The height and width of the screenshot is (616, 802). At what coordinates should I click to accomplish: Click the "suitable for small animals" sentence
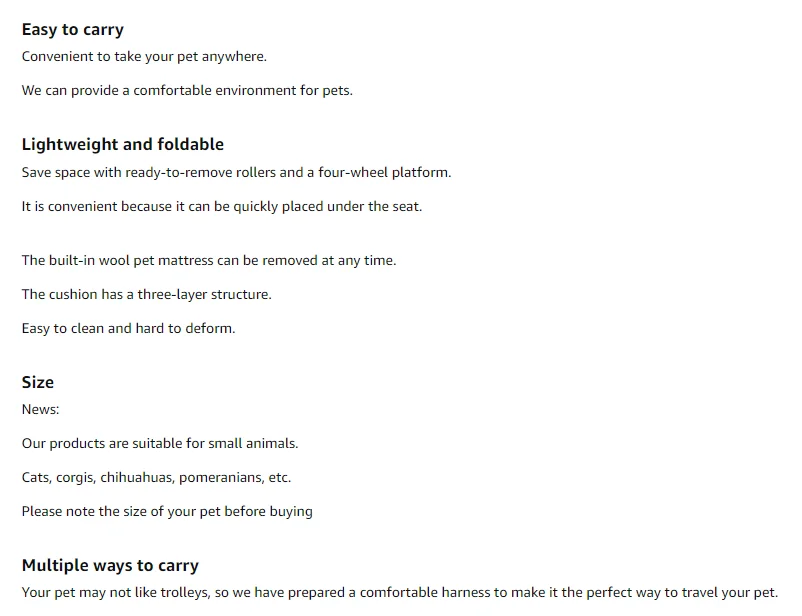tap(160, 444)
